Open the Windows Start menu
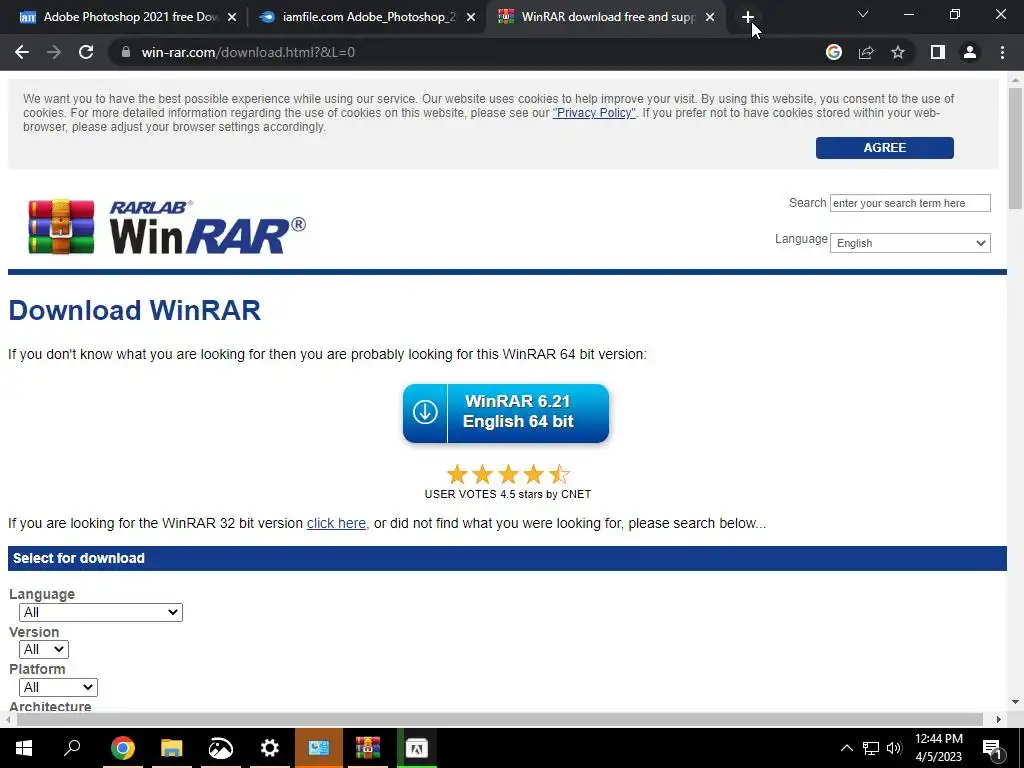The height and width of the screenshot is (768, 1024). (24, 748)
